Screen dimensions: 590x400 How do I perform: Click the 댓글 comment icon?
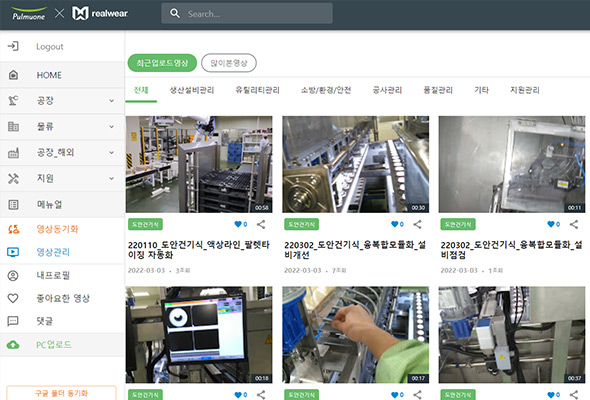13,321
